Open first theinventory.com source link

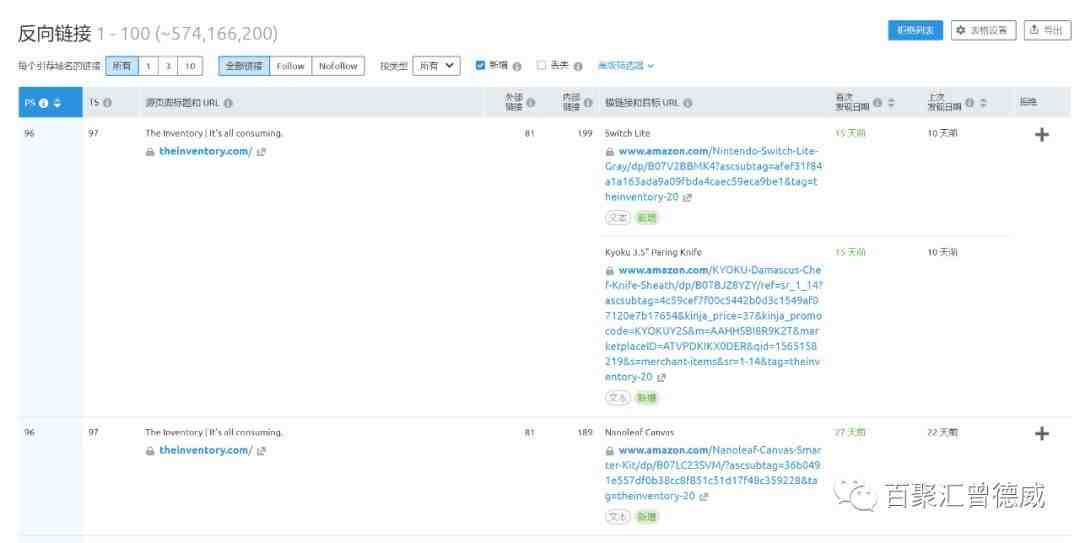[205, 152]
